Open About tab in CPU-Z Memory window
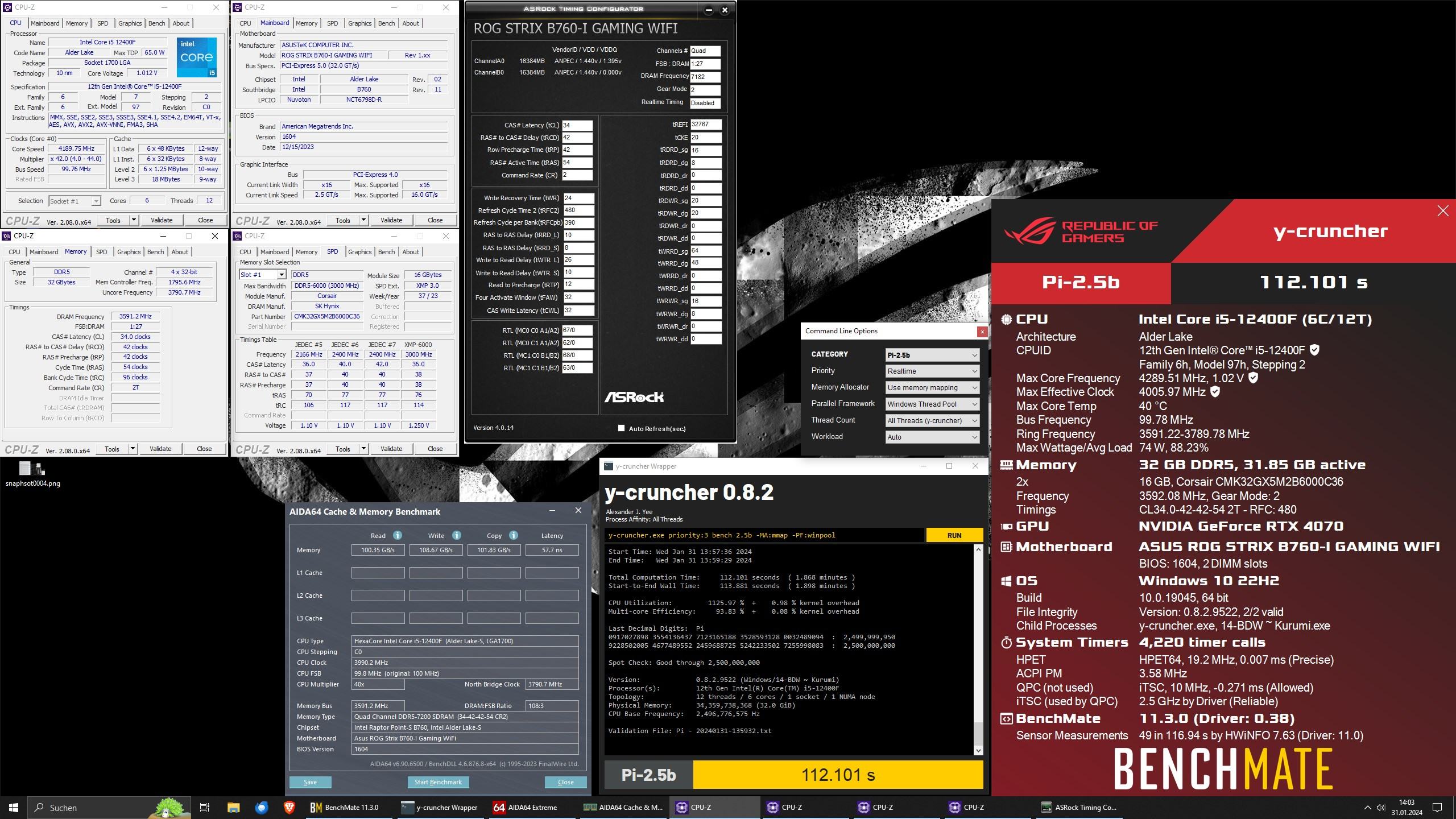This screenshot has height=819, width=1456. click(180, 252)
